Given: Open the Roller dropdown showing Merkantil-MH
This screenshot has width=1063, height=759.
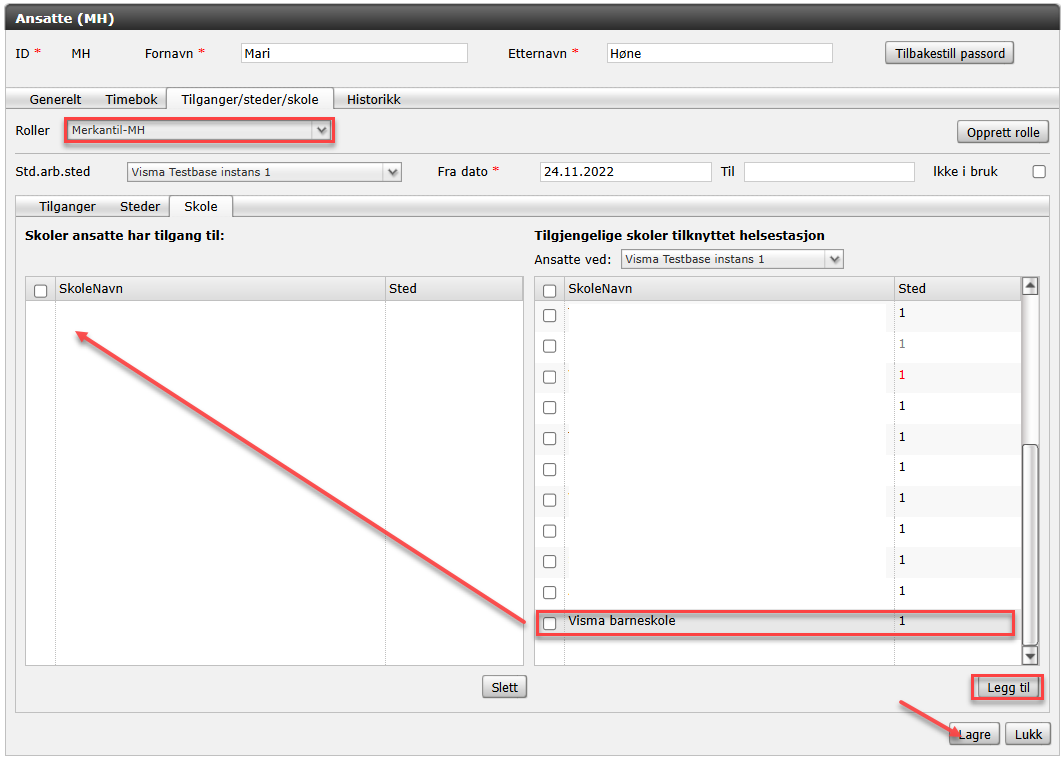Looking at the screenshot, I should (x=198, y=130).
